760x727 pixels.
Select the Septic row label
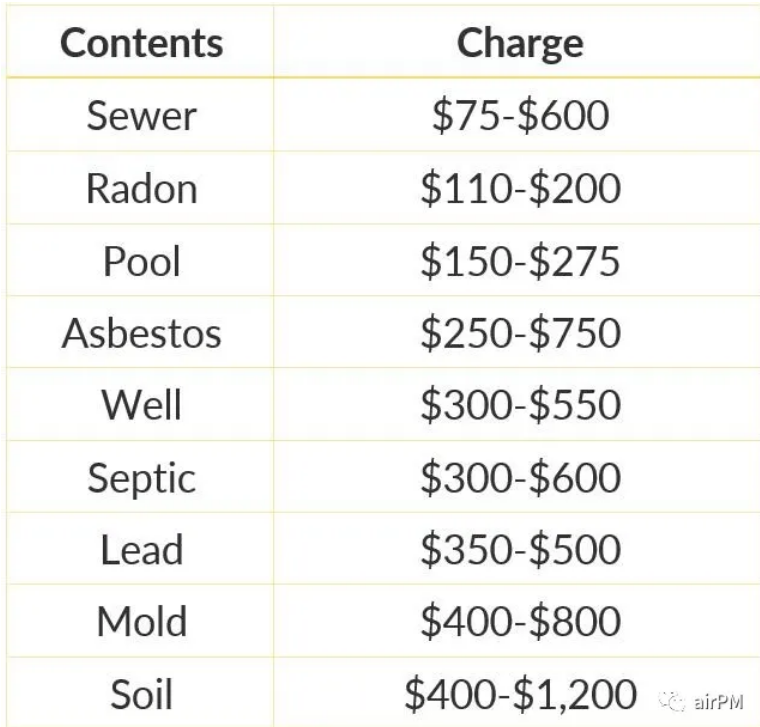[142, 478]
